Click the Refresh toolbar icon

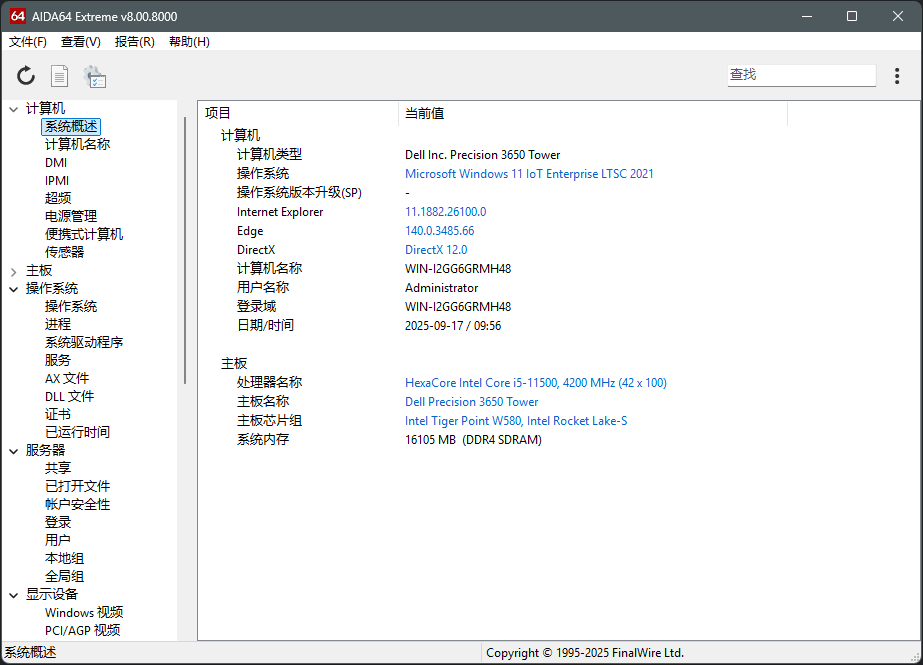coord(26,76)
